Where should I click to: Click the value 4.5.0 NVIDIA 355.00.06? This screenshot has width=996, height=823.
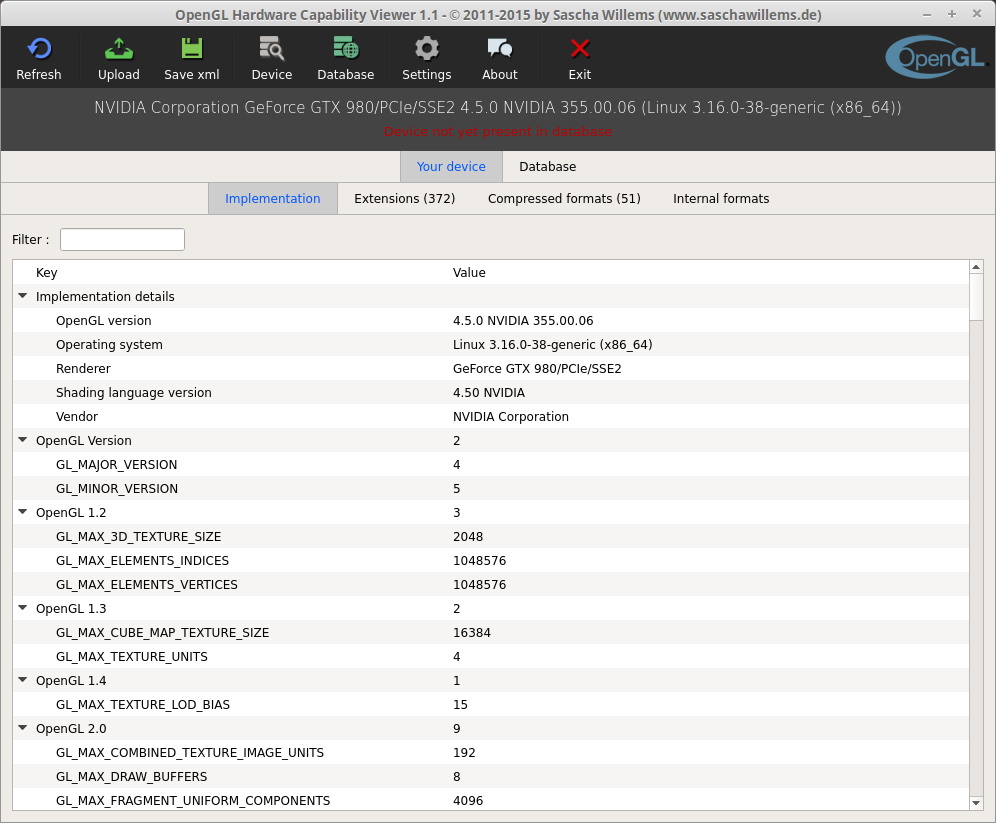523,320
